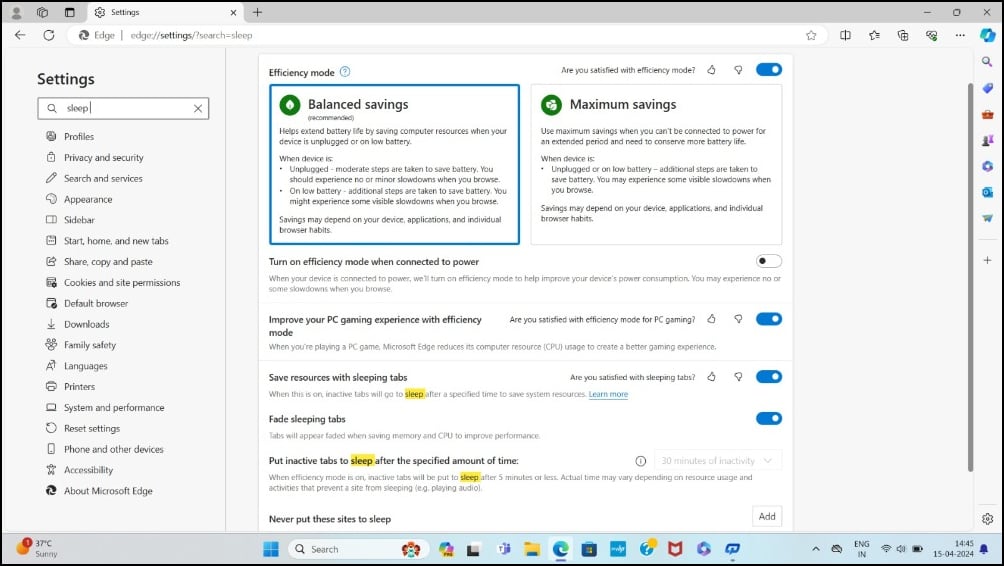Click the address bar URL

click(x=191, y=35)
